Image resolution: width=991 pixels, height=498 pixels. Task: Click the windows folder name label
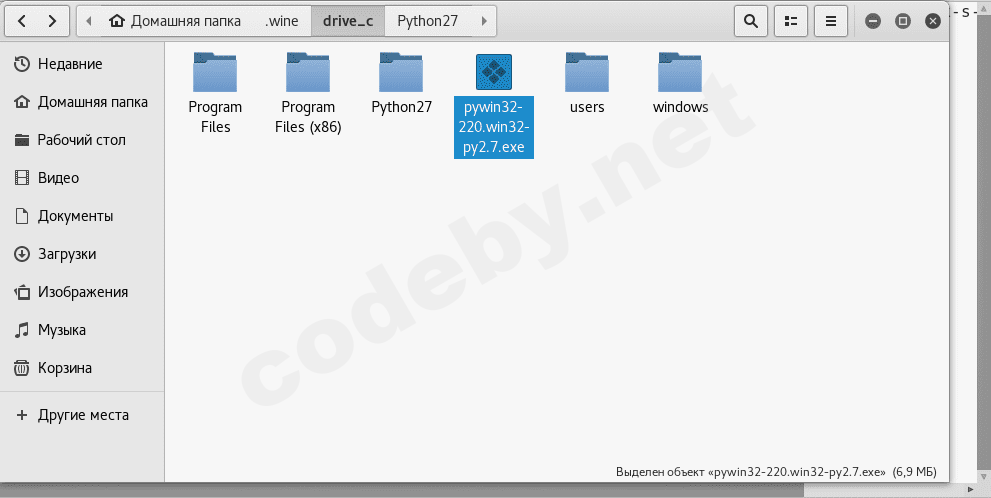coord(680,107)
